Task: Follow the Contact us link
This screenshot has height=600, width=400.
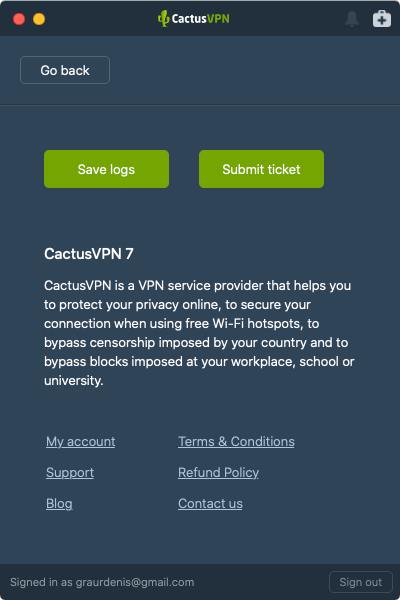Action: tap(210, 504)
